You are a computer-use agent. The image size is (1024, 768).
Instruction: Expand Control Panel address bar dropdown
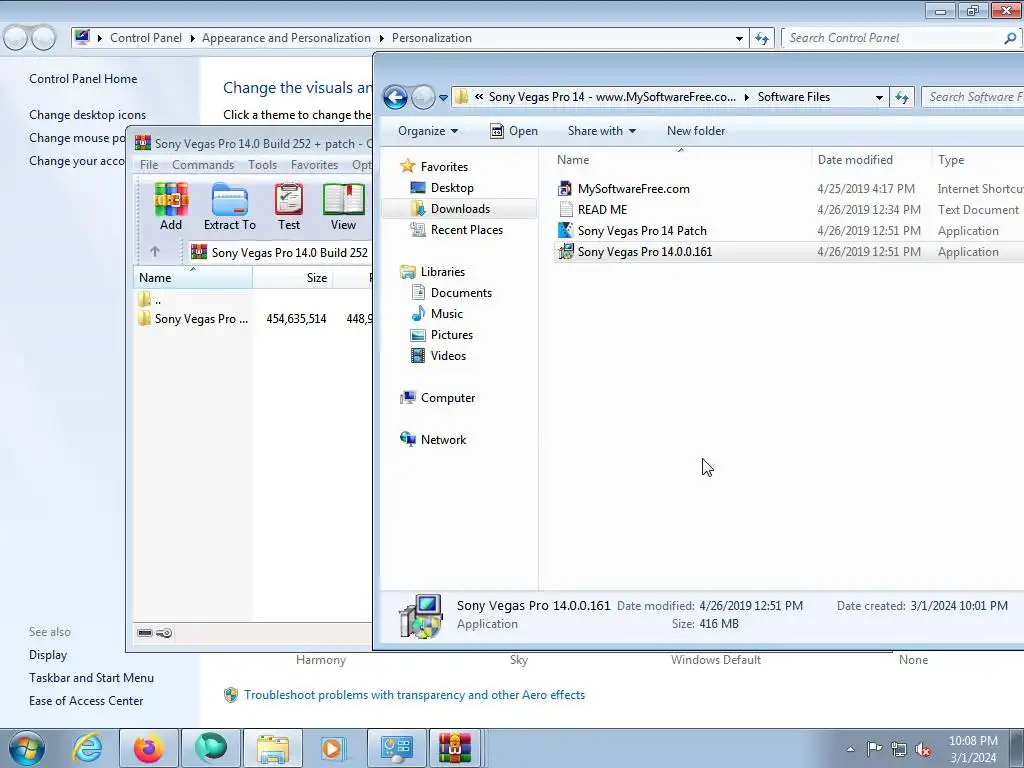click(739, 38)
